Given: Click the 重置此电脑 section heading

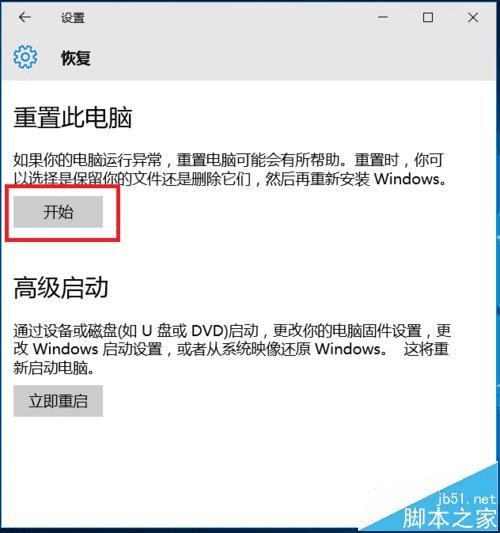Looking at the screenshot, I should pyautogui.click(x=73, y=118).
